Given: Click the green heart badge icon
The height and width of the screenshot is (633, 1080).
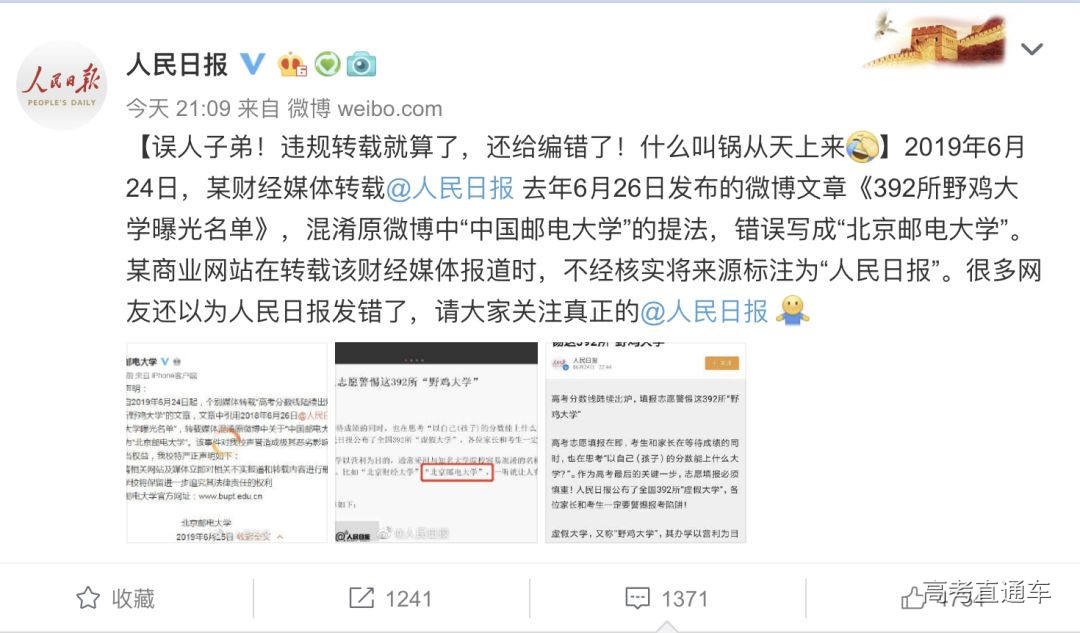Looking at the screenshot, I should [x=327, y=65].
